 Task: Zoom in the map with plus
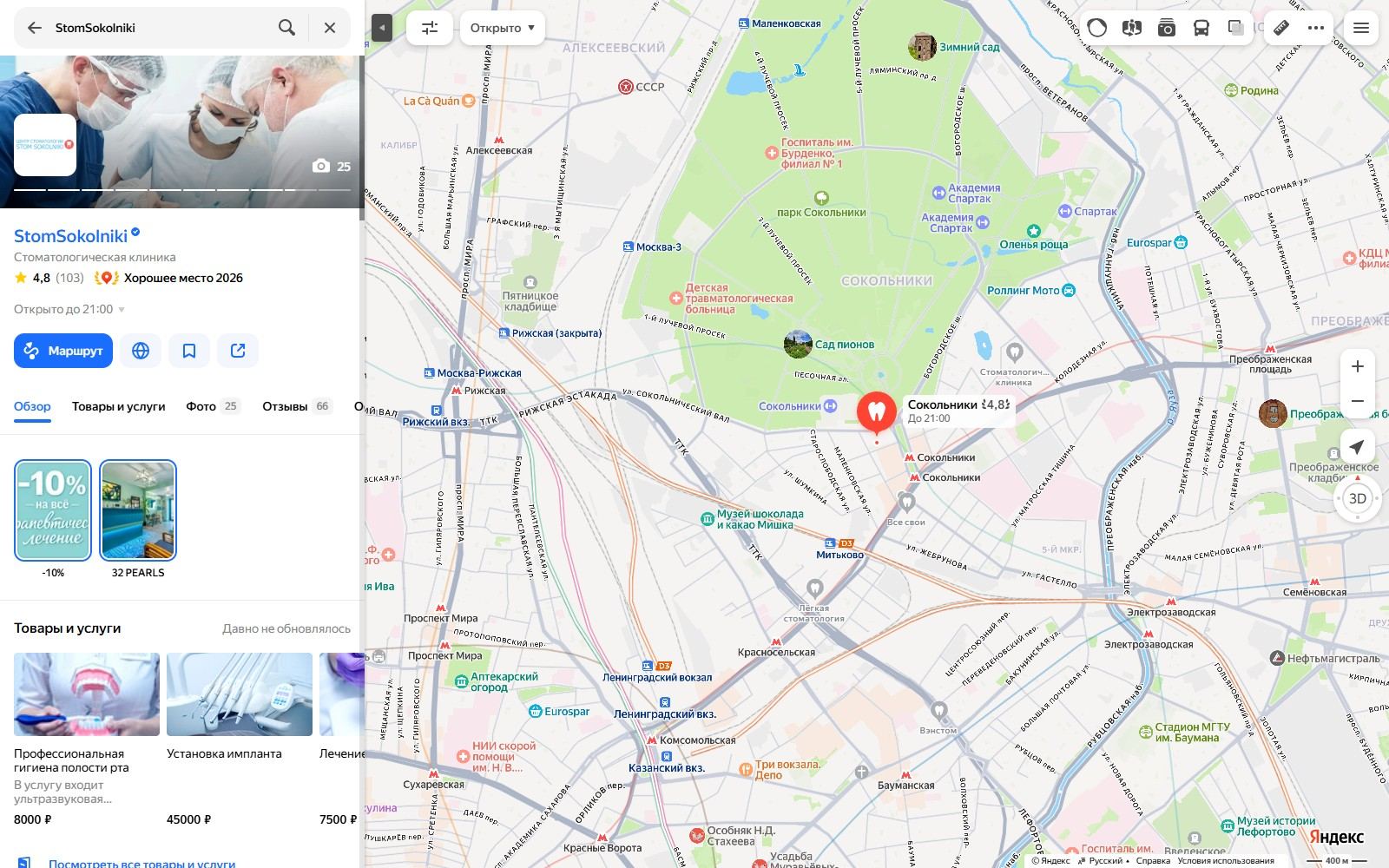pos(1358,366)
